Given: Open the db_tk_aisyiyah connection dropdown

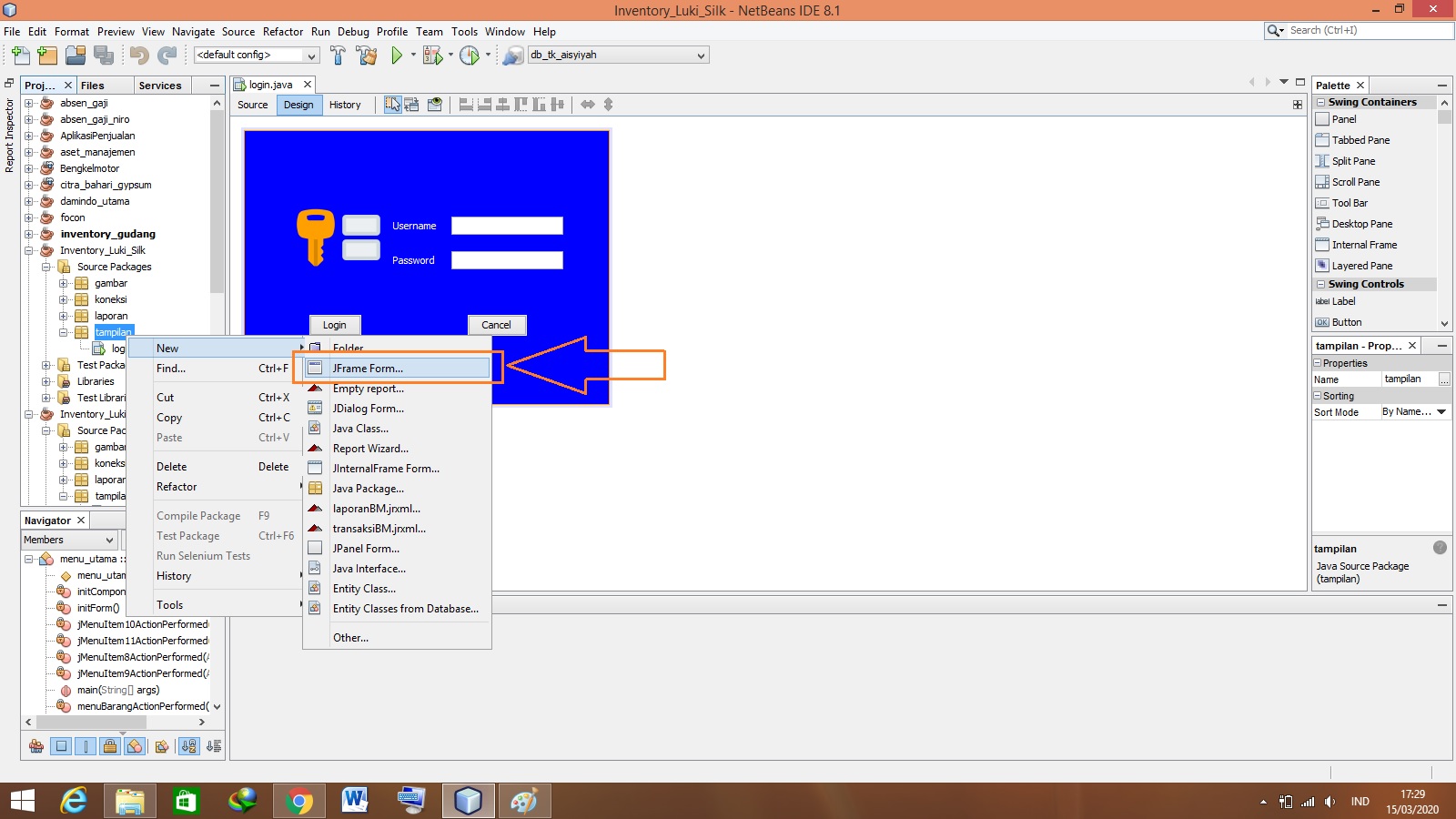Looking at the screenshot, I should (699, 55).
